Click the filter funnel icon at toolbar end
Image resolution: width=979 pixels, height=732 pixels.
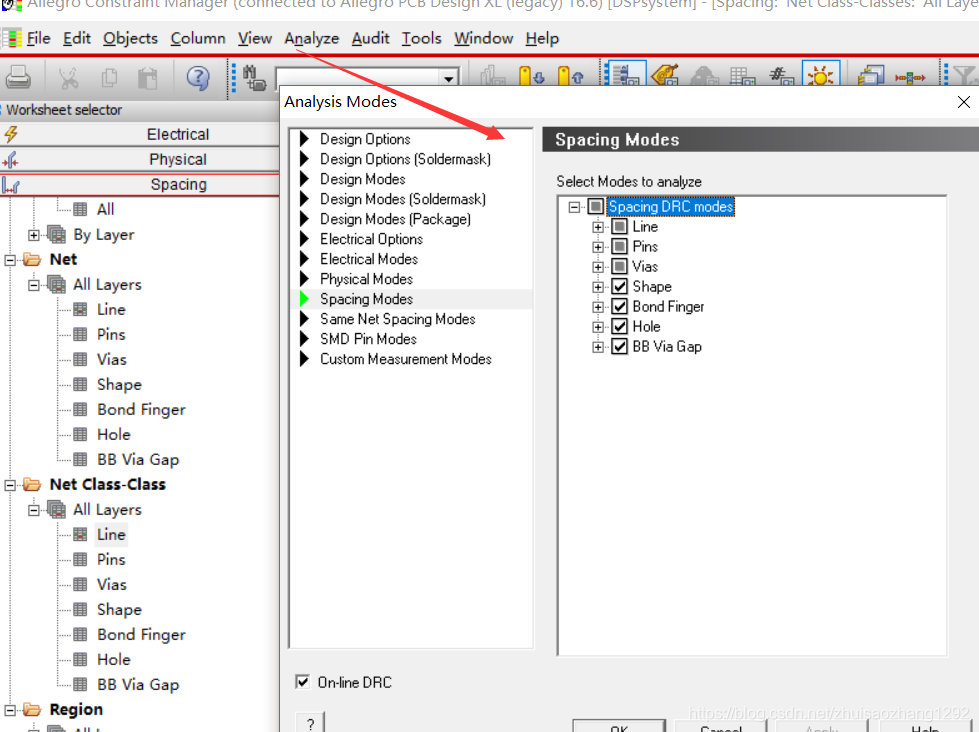tap(963, 77)
